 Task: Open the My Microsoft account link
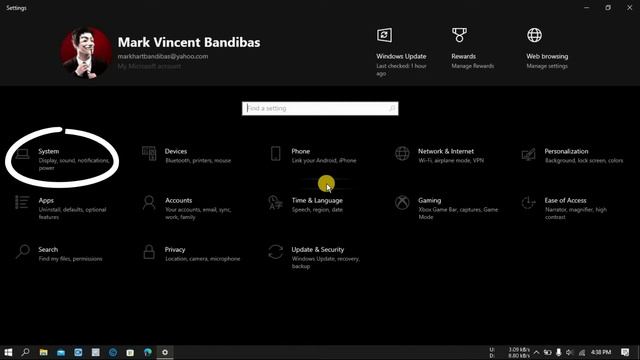(149, 66)
